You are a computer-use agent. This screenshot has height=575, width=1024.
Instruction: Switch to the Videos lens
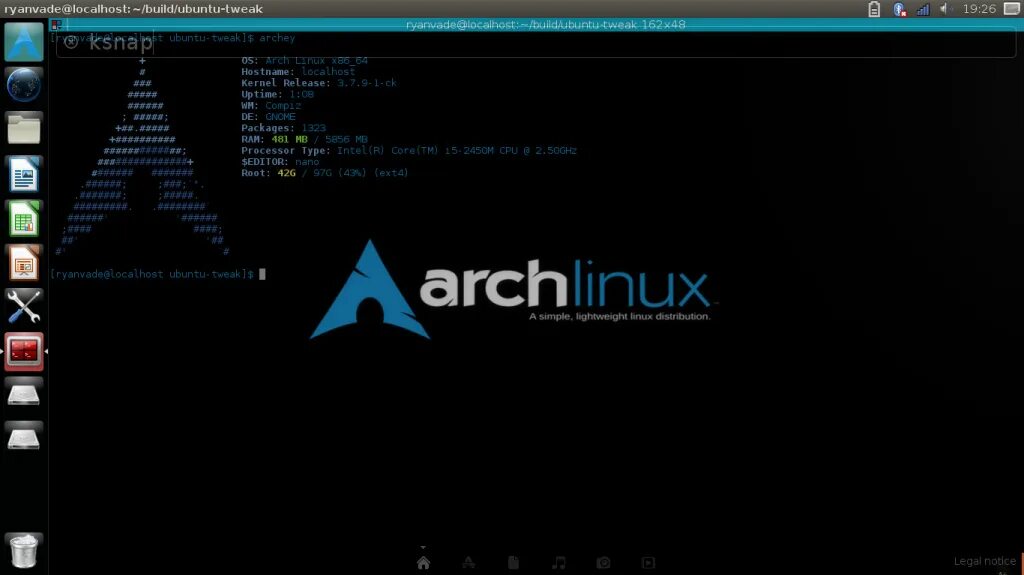point(648,563)
